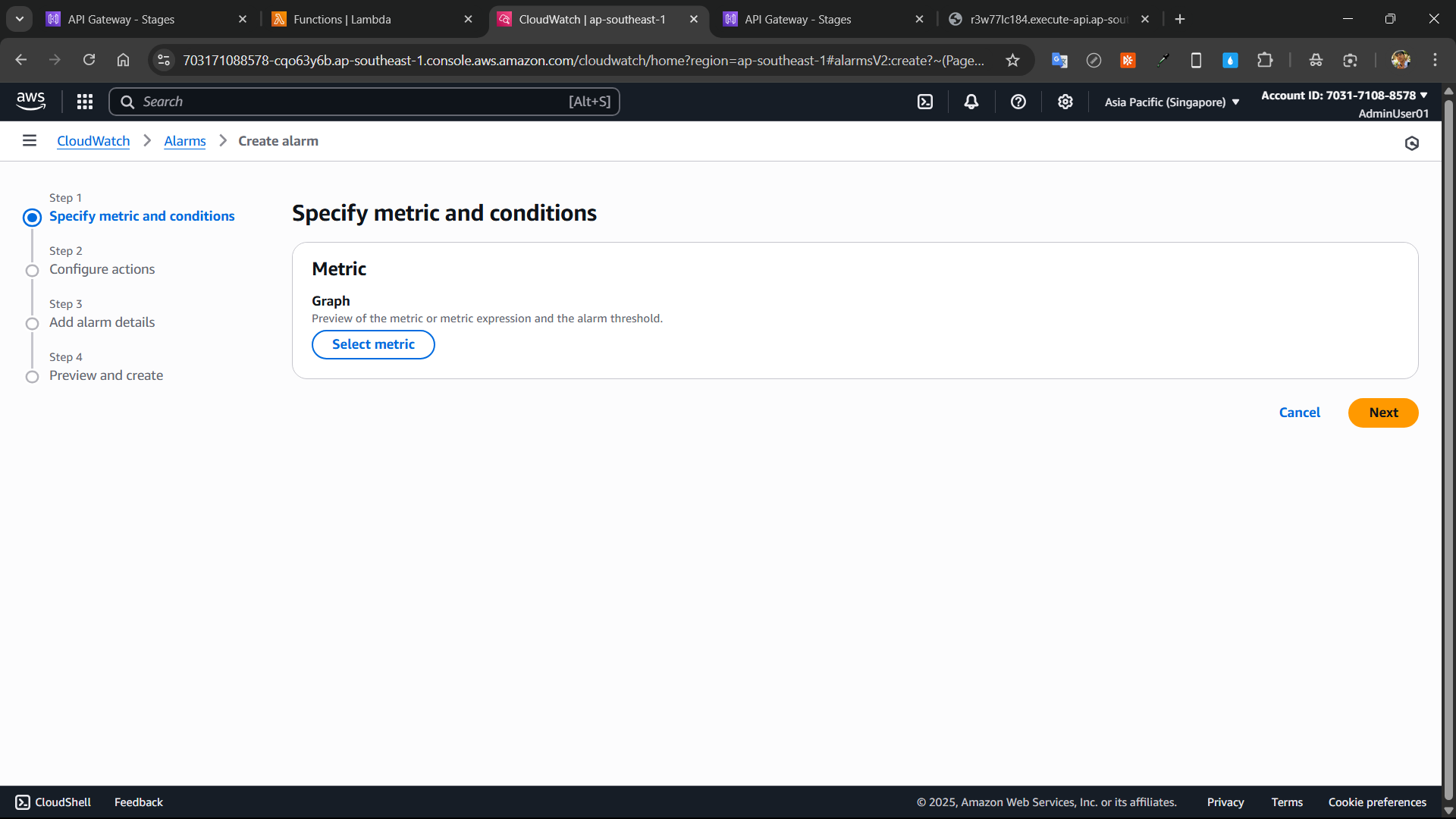Open the notifications bell
Screen dimensions: 1456x819
pyautogui.click(x=971, y=102)
